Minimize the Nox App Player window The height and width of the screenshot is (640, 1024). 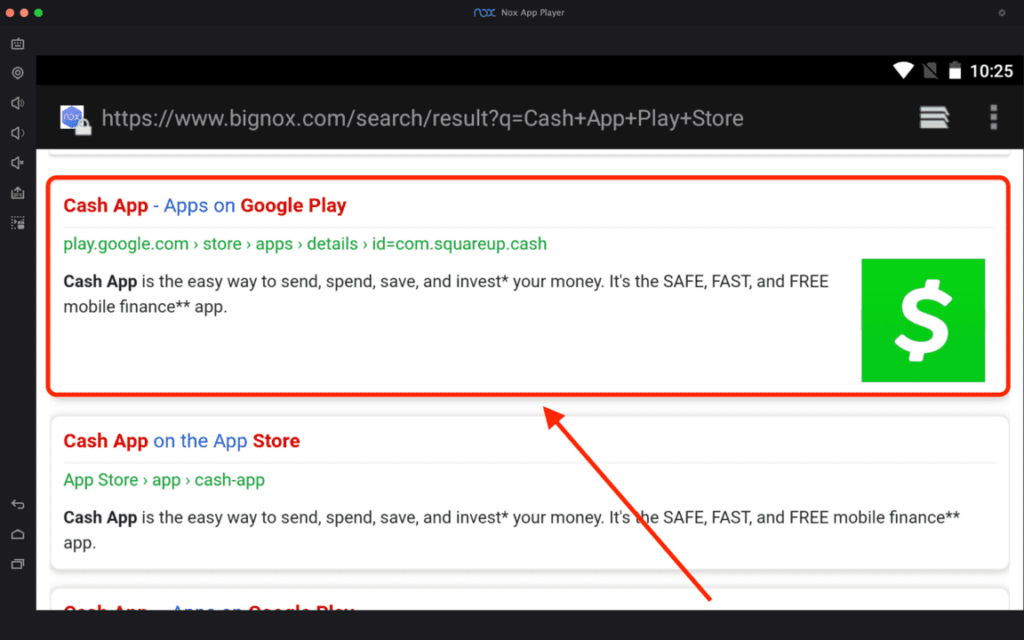[24, 12]
